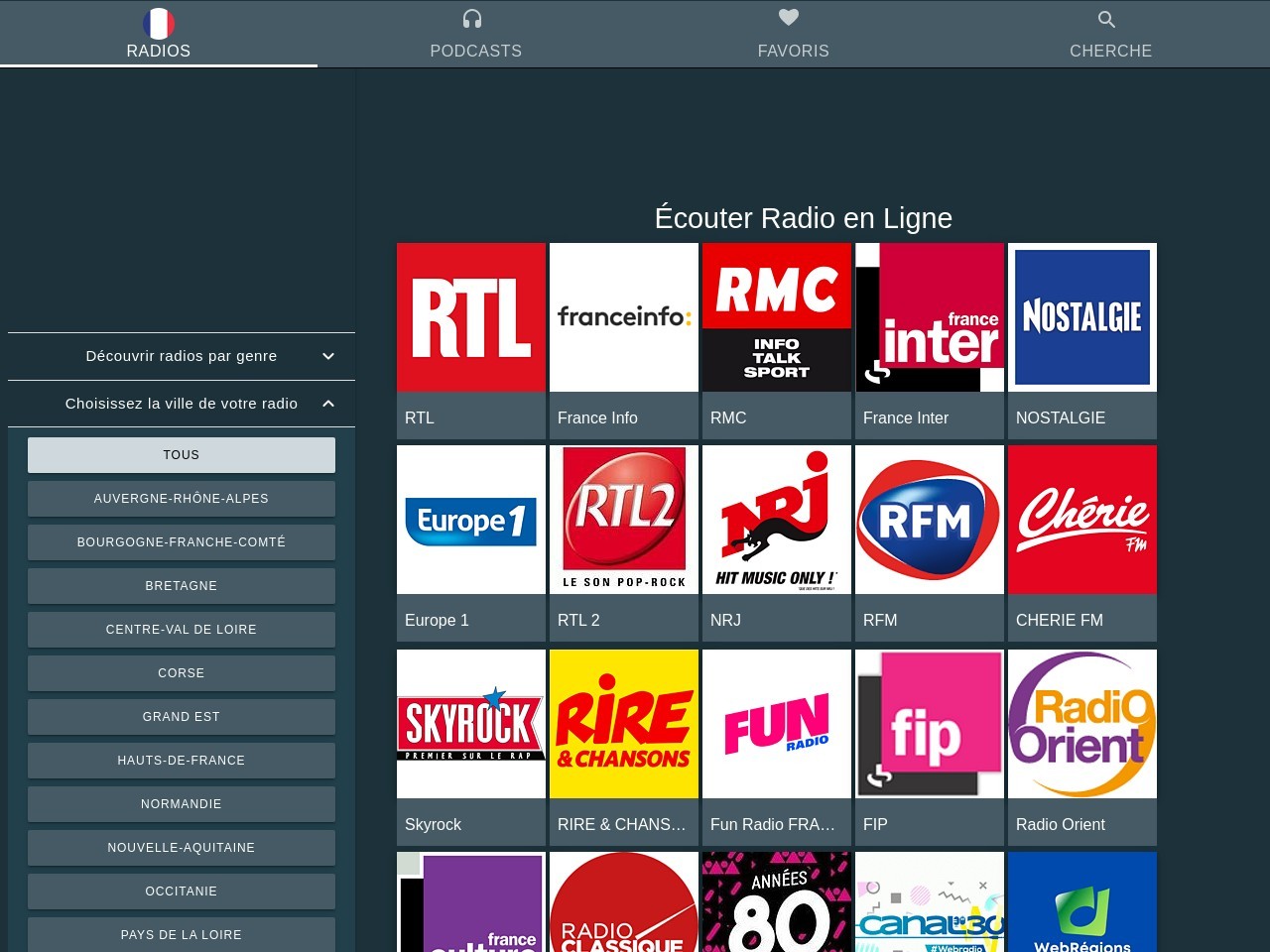Play the RMC Info Talk Sport logo
The height and width of the screenshot is (952, 1270).
click(777, 317)
